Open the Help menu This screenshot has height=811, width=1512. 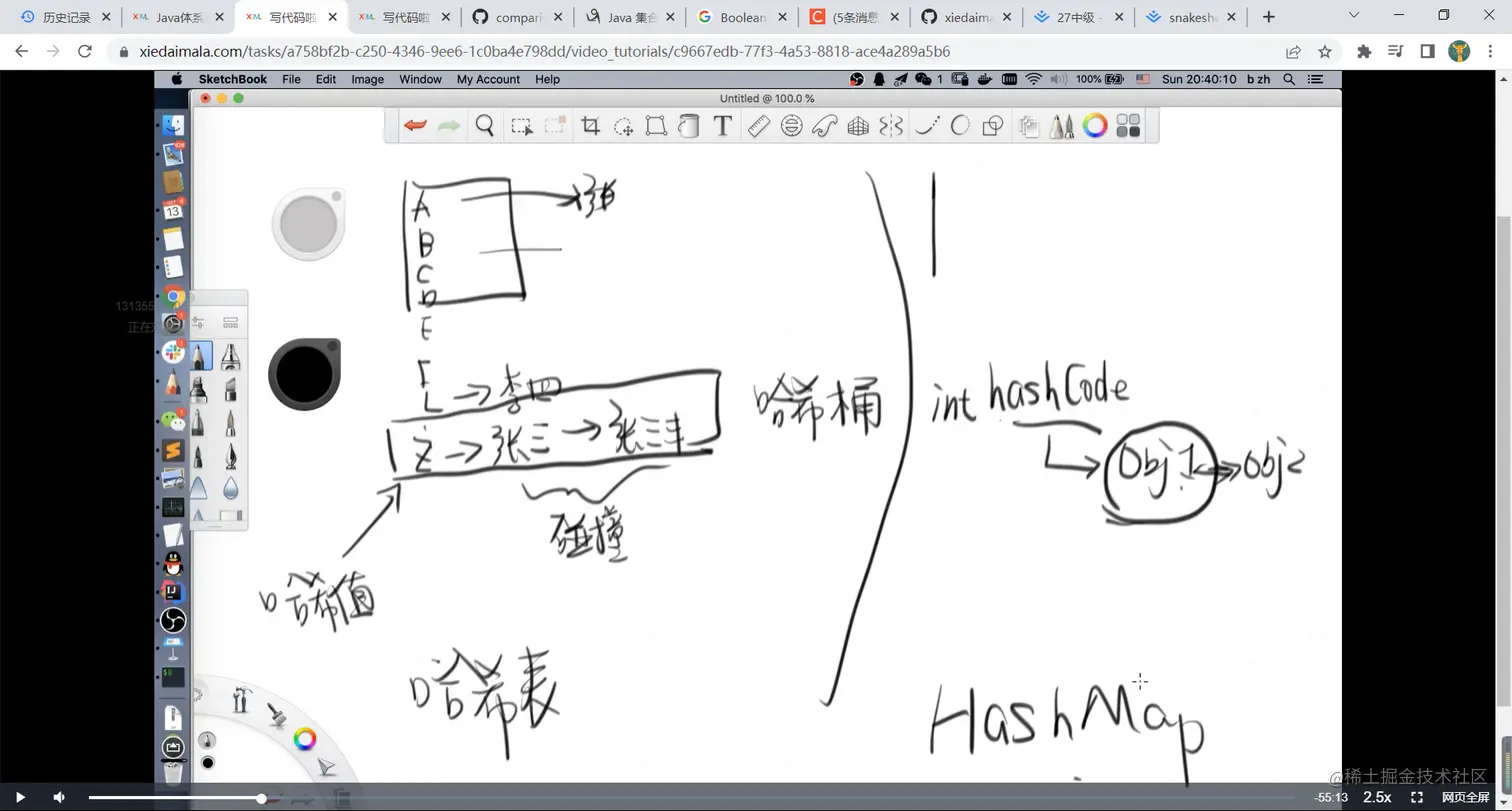pyautogui.click(x=547, y=79)
